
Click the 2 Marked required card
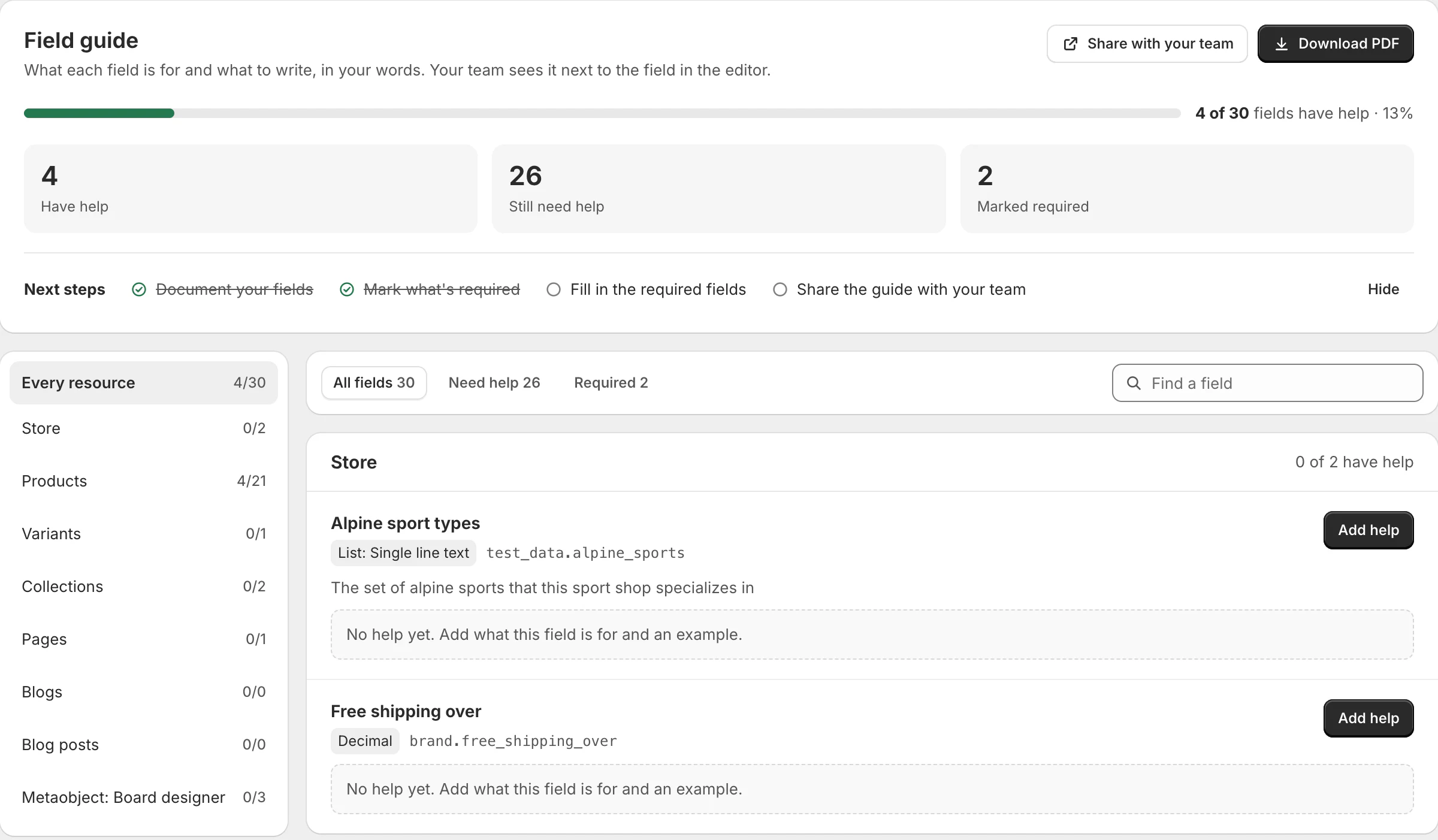click(x=1187, y=189)
